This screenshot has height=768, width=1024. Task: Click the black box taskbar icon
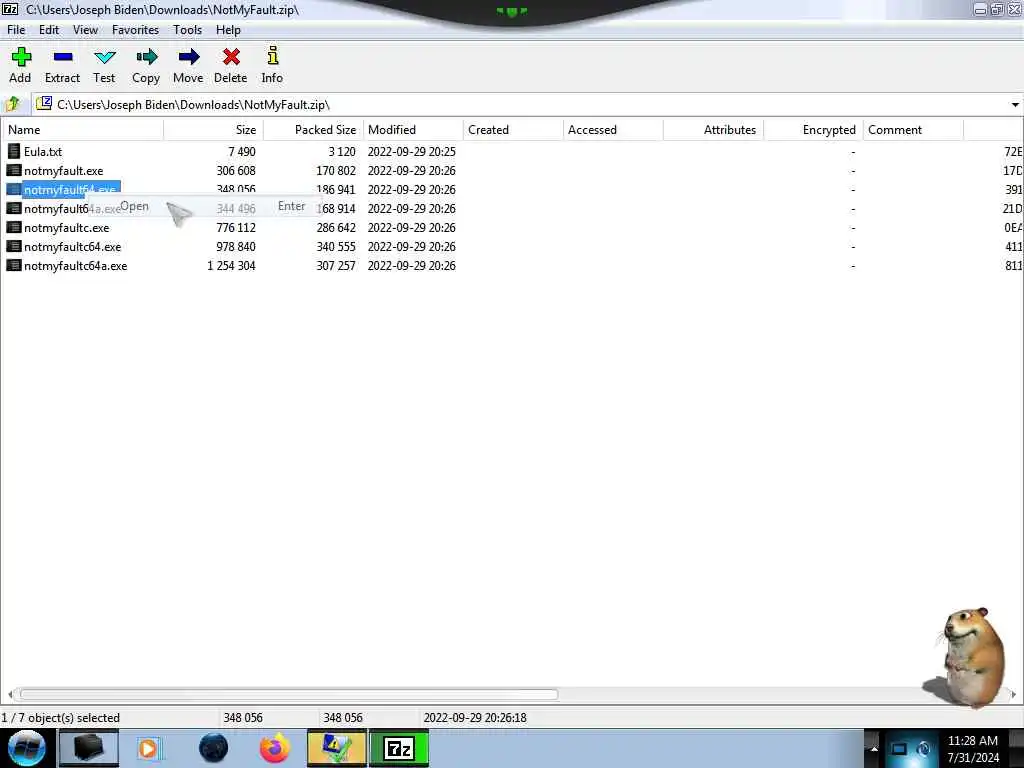[89, 748]
